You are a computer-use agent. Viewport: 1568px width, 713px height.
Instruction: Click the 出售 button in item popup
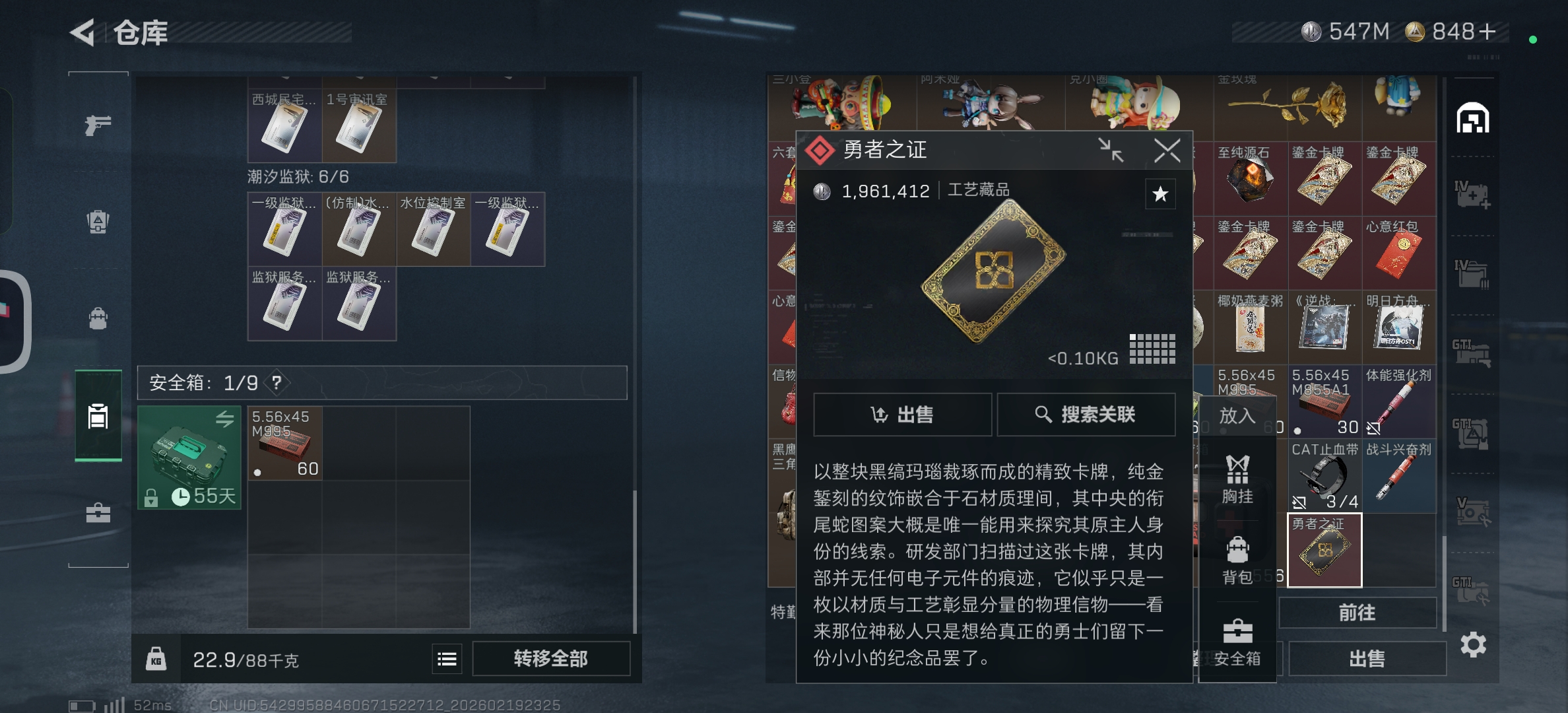tap(902, 415)
